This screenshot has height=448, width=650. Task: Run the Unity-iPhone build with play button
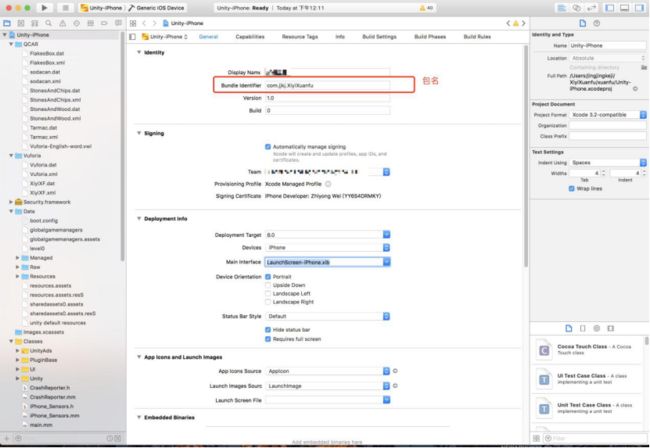(x=44, y=7)
